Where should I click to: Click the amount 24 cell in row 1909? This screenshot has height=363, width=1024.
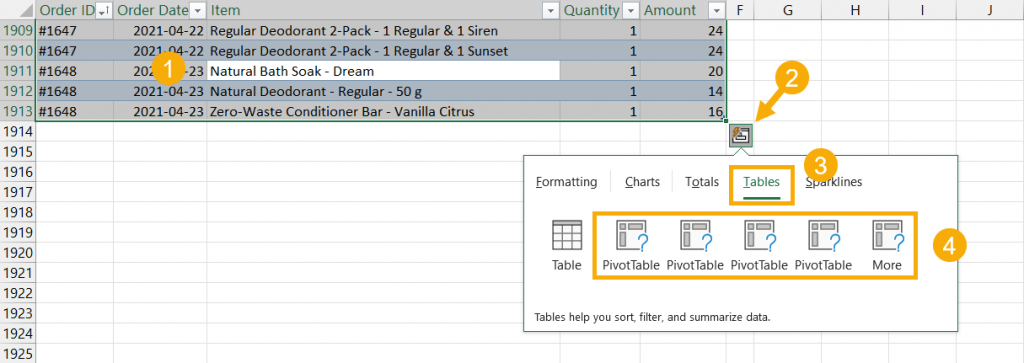click(x=683, y=30)
